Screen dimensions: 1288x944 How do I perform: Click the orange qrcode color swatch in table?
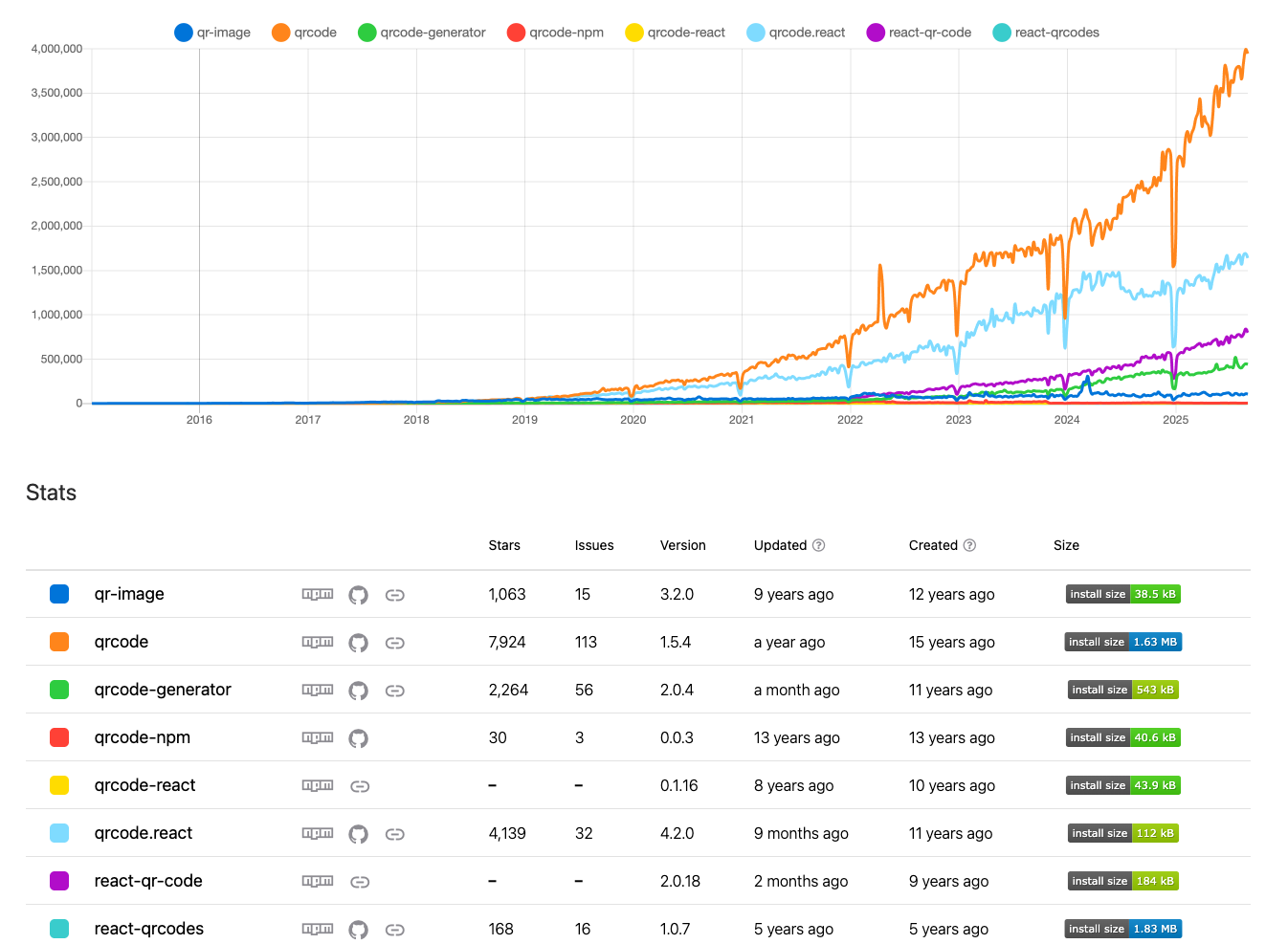59,642
